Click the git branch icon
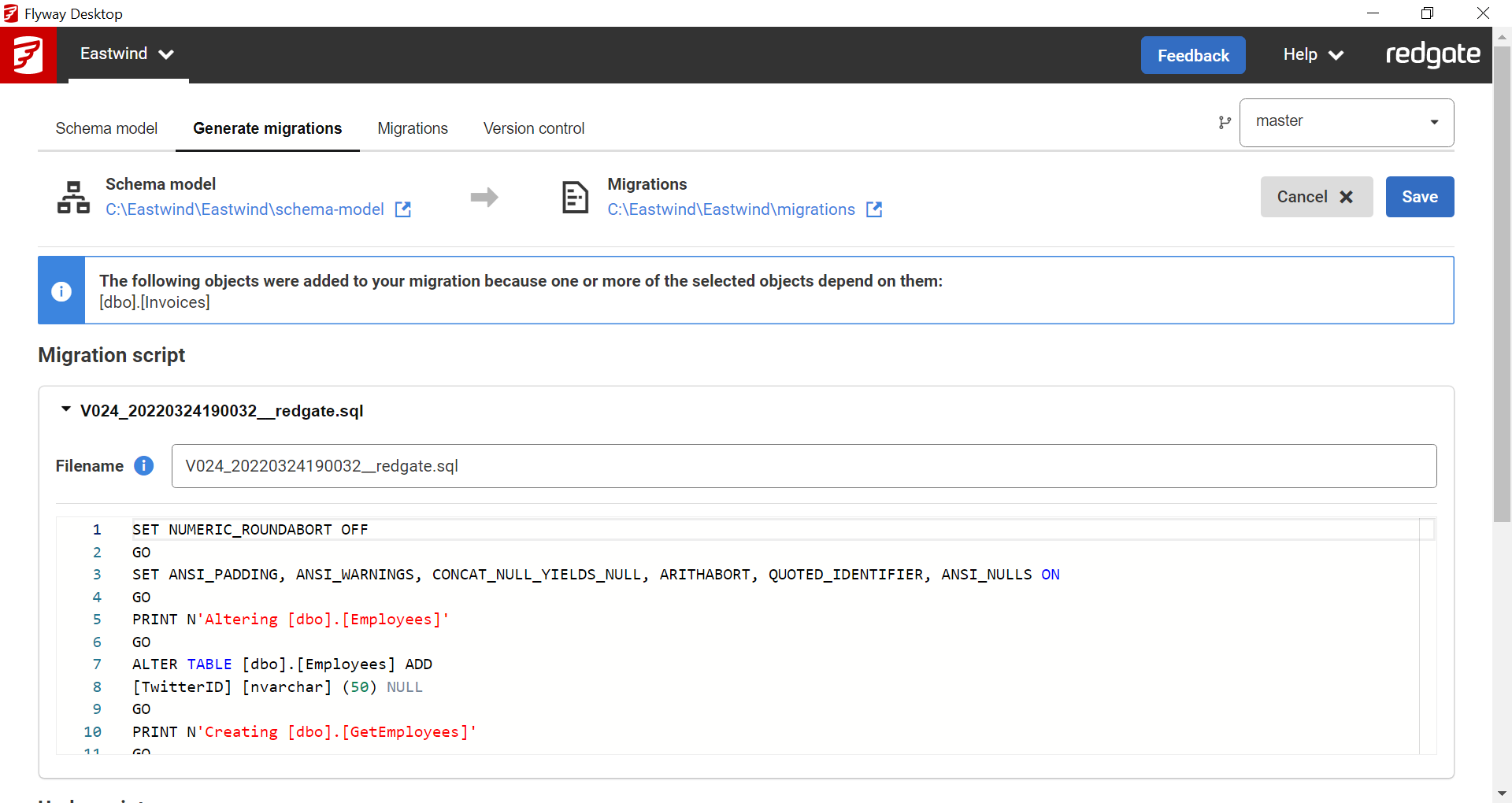This screenshot has height=803, width=1512. click(x=1224, y=122)
